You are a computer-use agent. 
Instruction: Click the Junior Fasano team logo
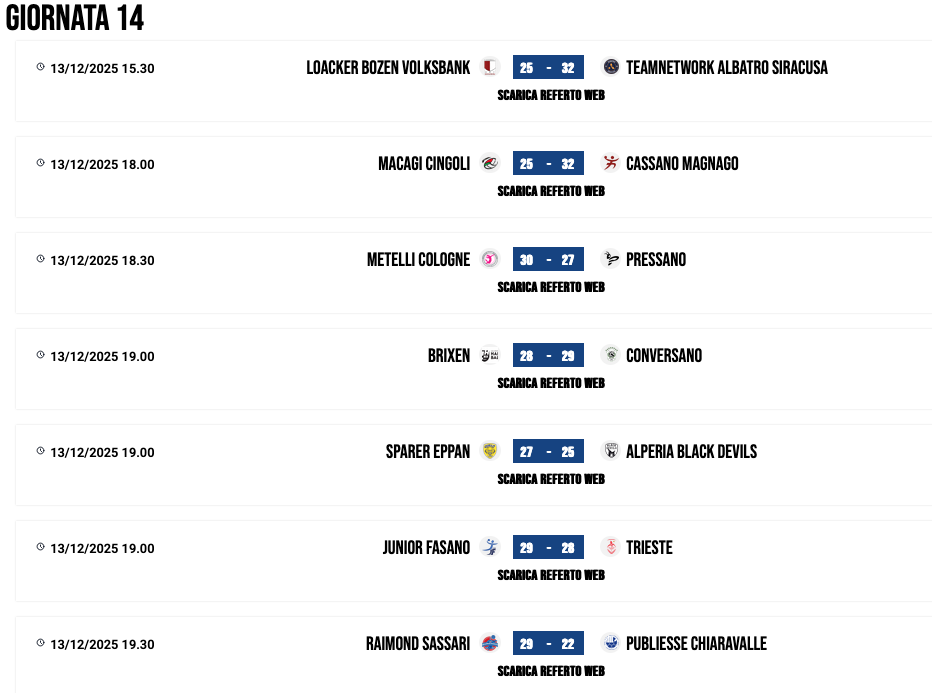click(x=490, y=547)
